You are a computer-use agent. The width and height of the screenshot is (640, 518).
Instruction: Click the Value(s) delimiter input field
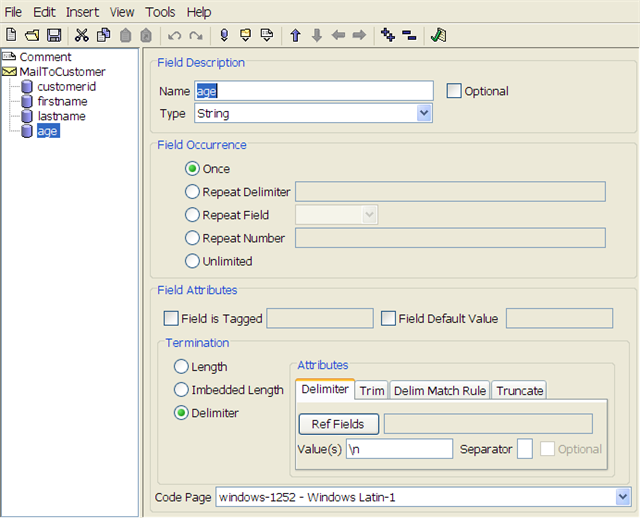pos(399,449)
